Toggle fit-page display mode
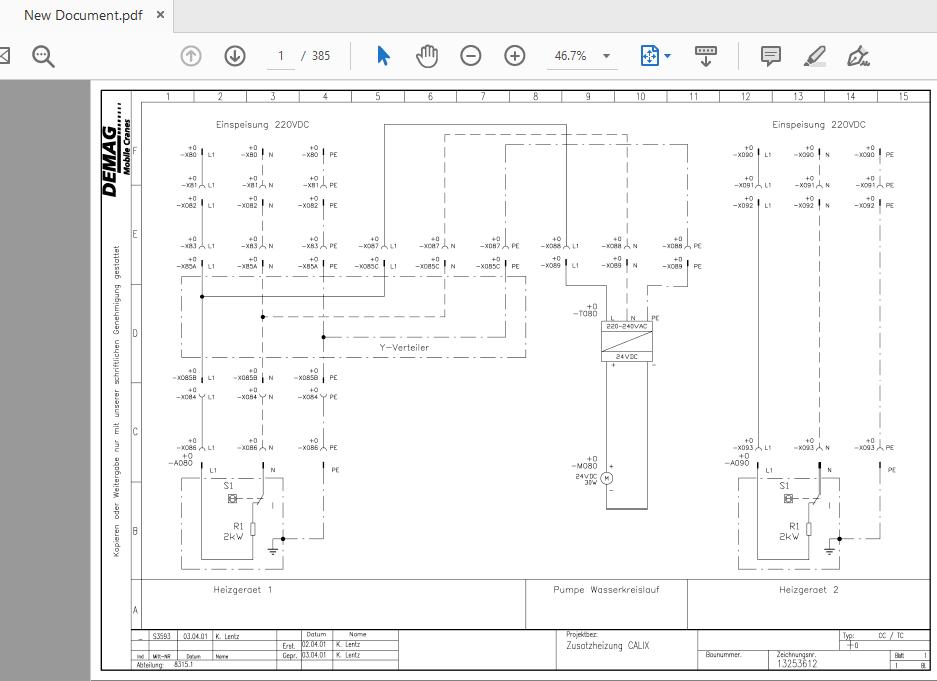937x681 pixels. click(x=649, y=56)
